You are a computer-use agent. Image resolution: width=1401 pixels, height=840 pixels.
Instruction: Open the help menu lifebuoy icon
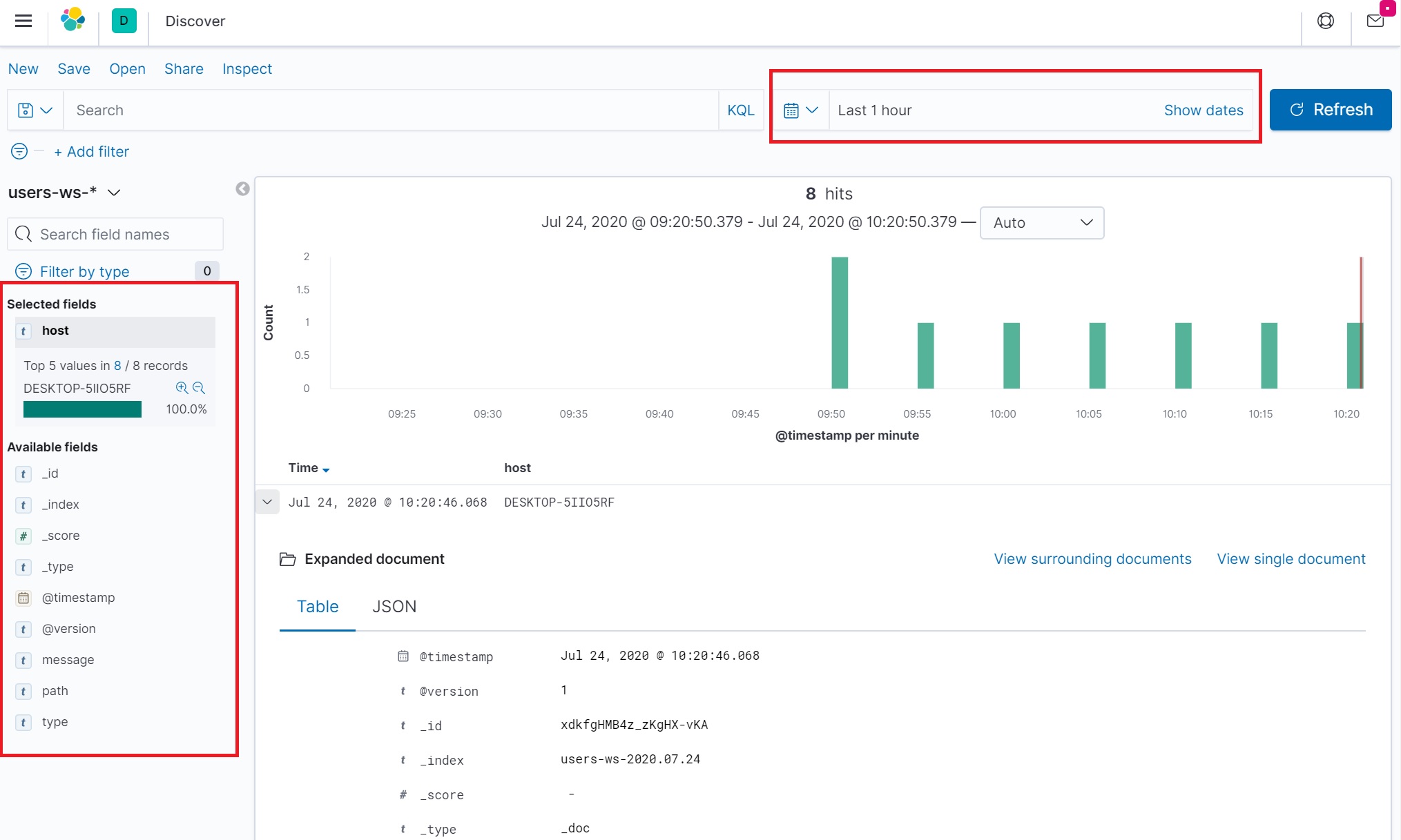coord(1325,21)
